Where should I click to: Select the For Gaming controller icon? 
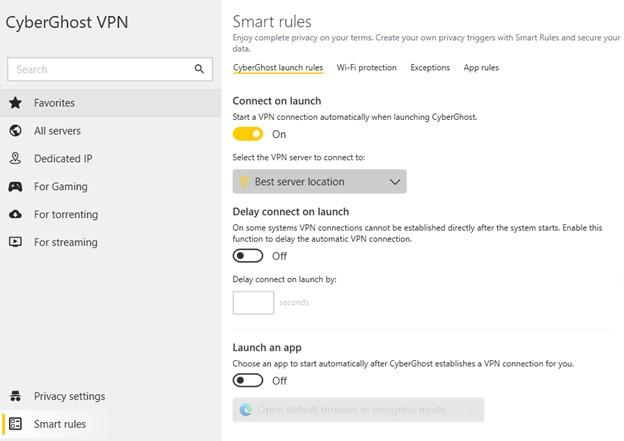pyautogui.click(x=15, y=187)
